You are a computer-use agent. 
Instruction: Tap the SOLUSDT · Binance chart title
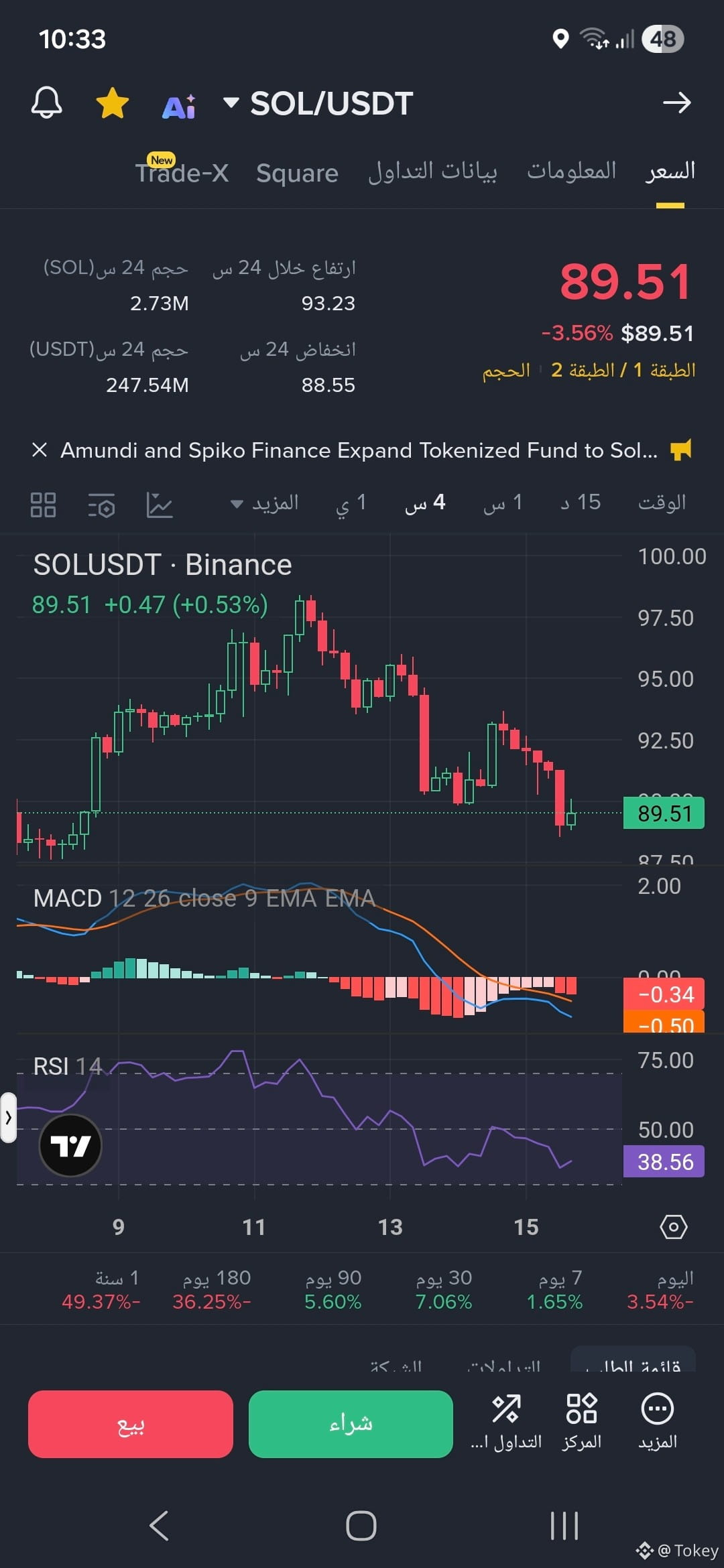tap(163, 564)
